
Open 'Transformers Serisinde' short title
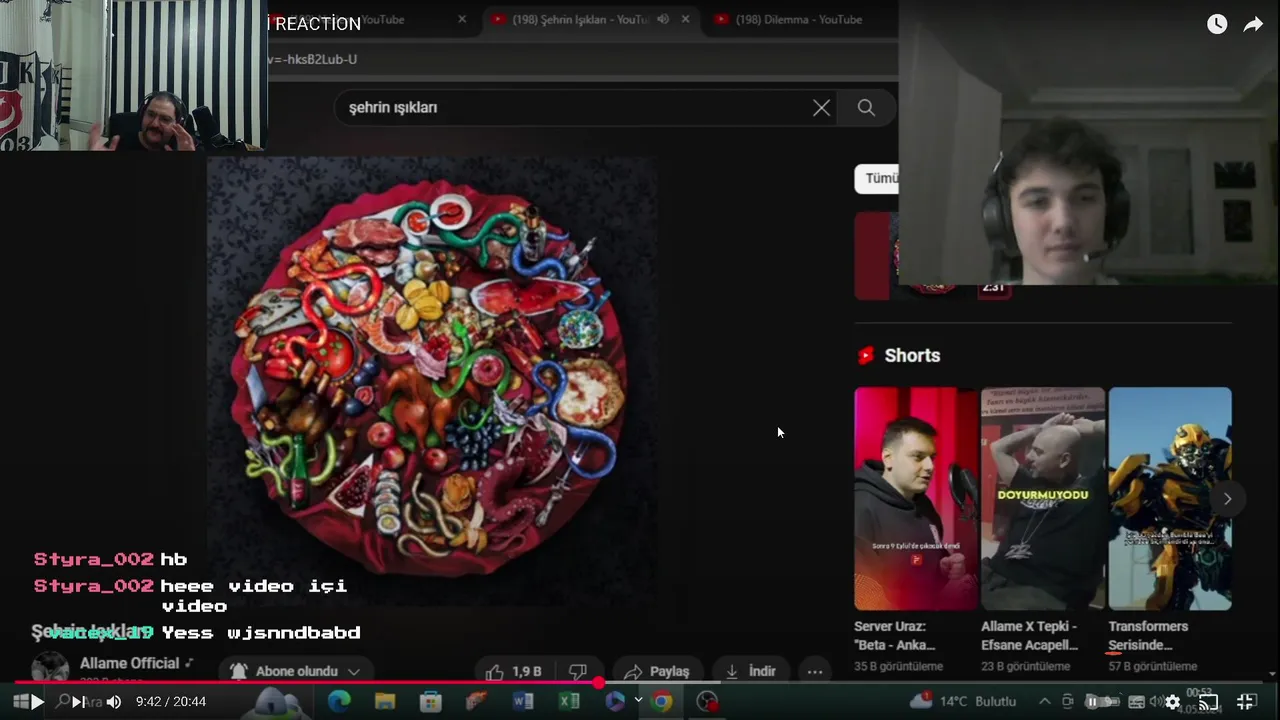[1148, 635]
